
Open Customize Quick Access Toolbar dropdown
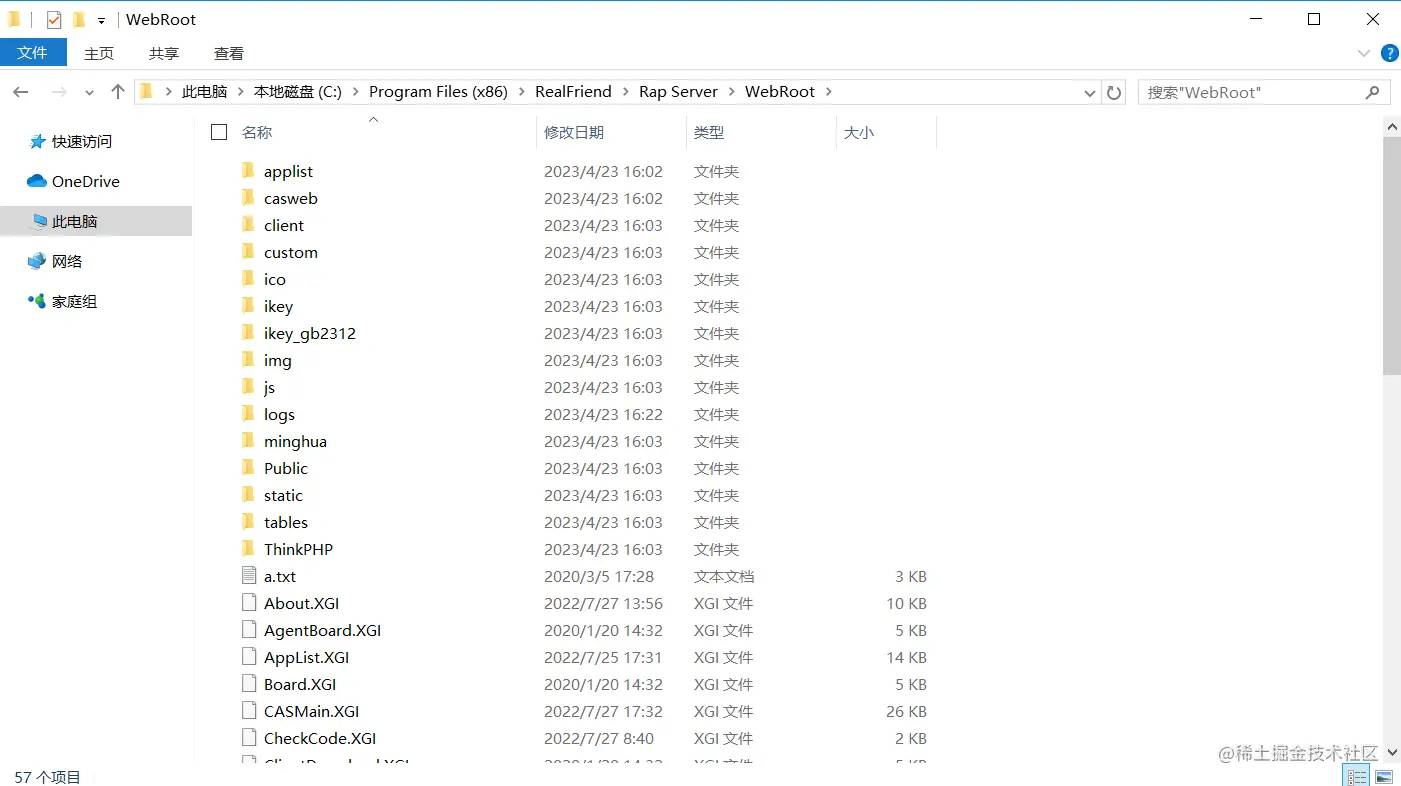pyautogui.click(x=101, y=21)
